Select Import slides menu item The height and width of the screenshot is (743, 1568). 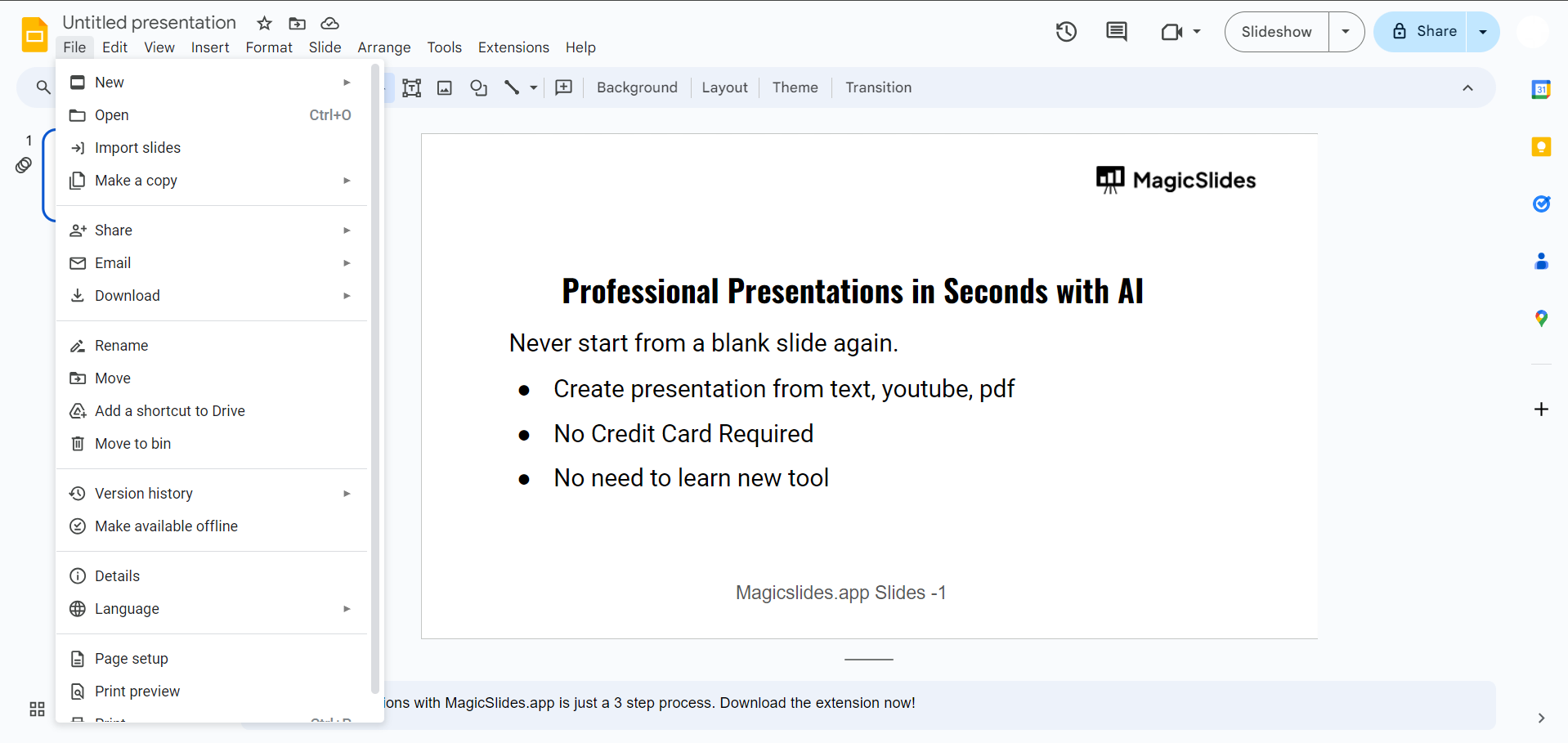click(x=211, y=148)
